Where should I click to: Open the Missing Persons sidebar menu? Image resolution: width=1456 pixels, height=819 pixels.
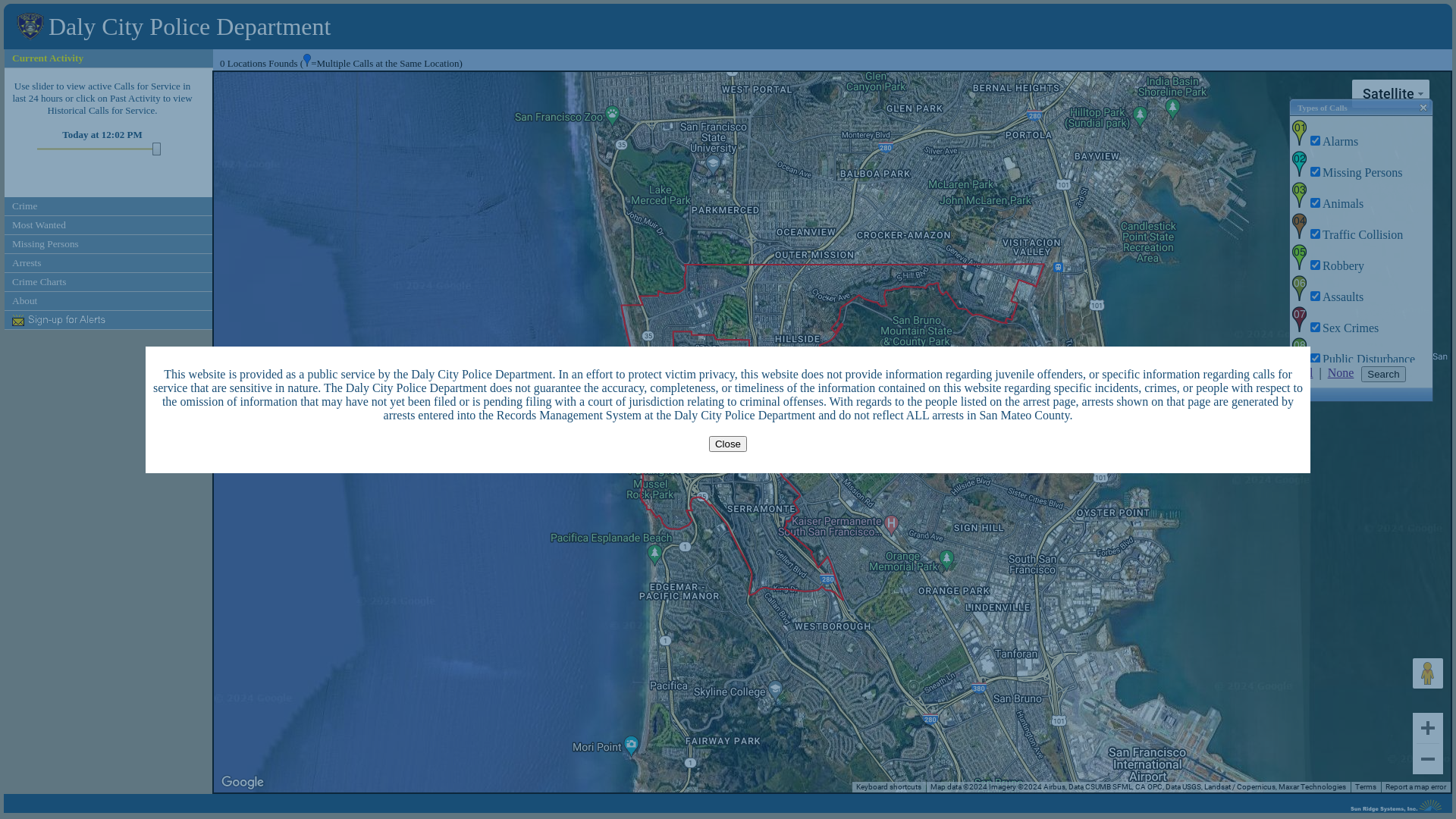(108, 244)
